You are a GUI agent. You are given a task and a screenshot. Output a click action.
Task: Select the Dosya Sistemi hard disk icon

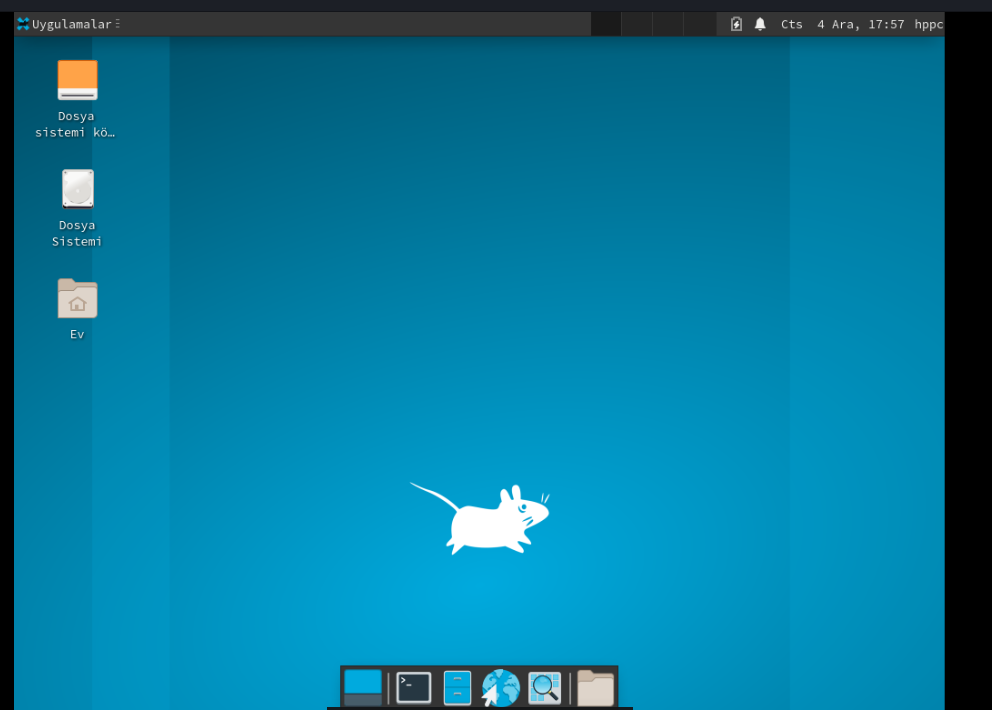[77, 189]
